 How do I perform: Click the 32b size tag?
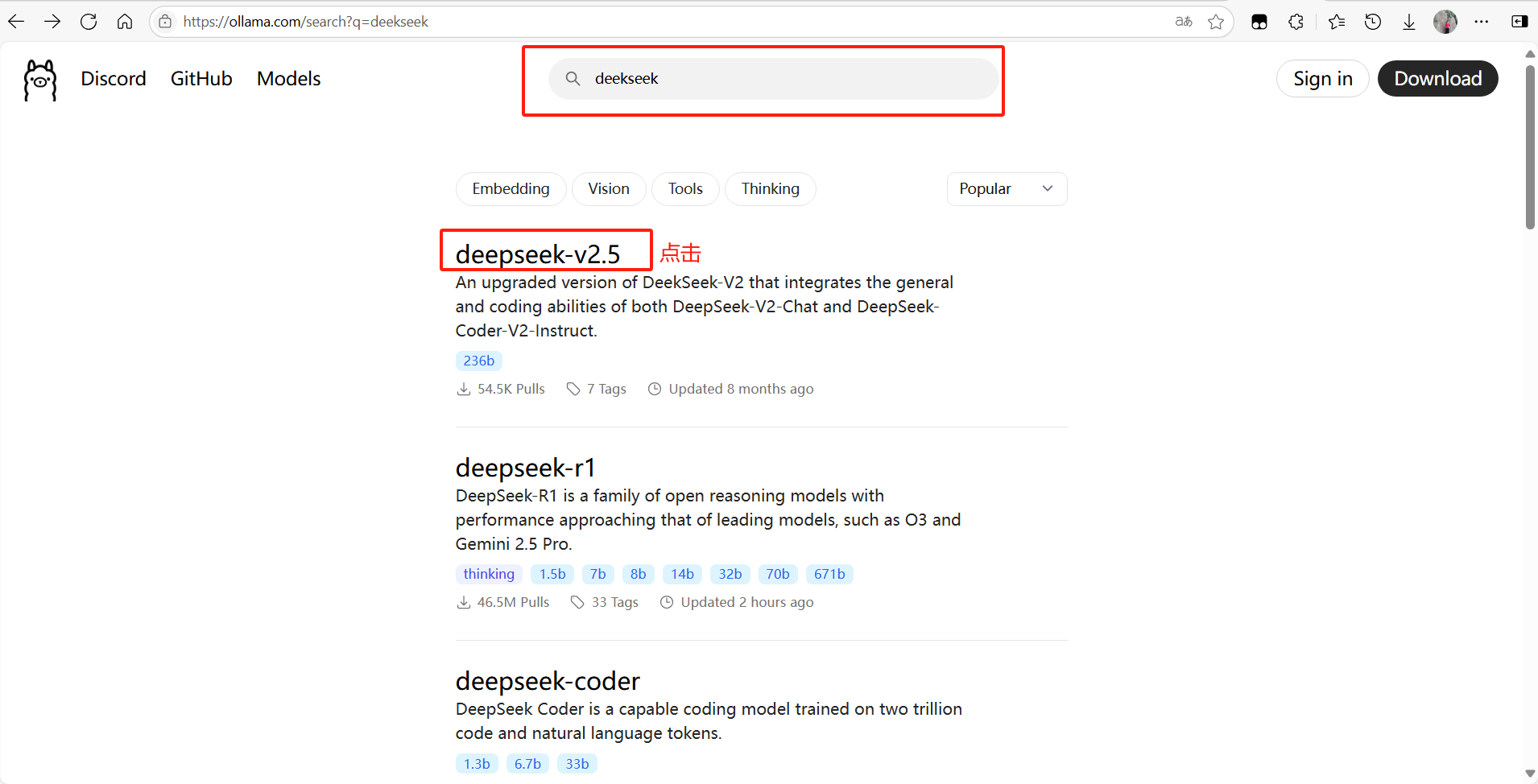point(730,574)
